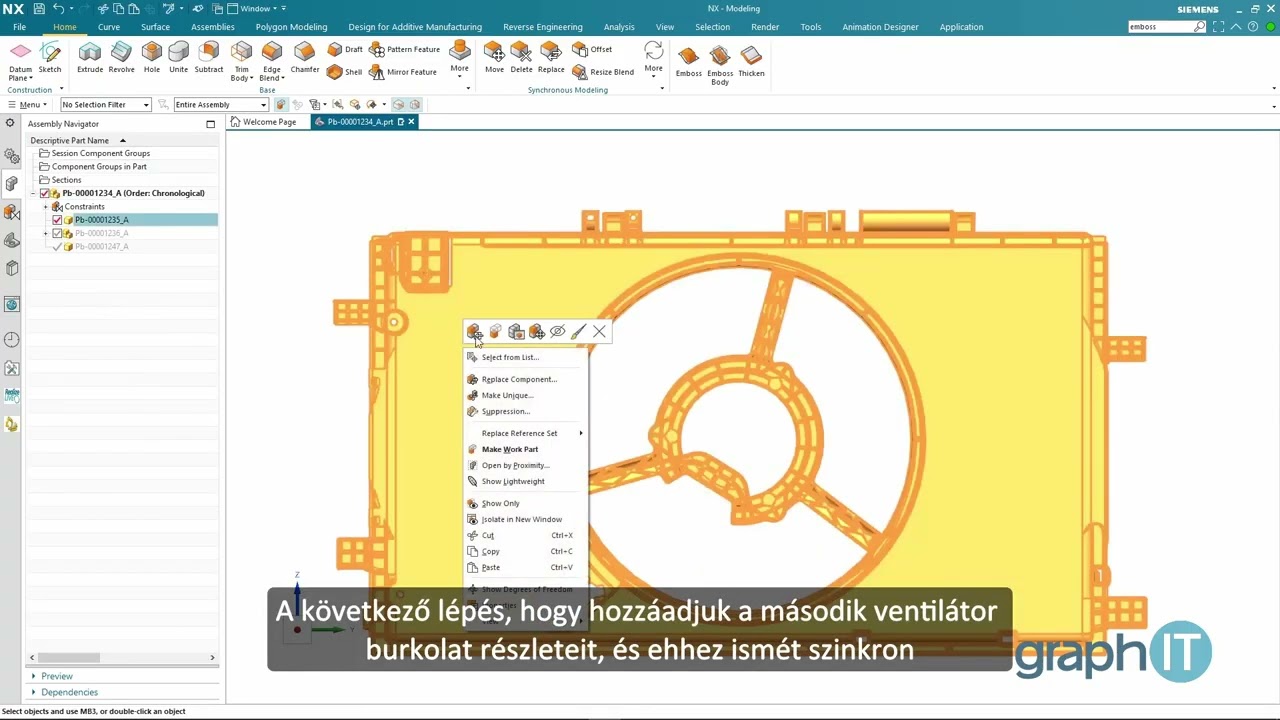Open the Mirror Feature tool
1280x720 pixels.
[x=403, y=72]
